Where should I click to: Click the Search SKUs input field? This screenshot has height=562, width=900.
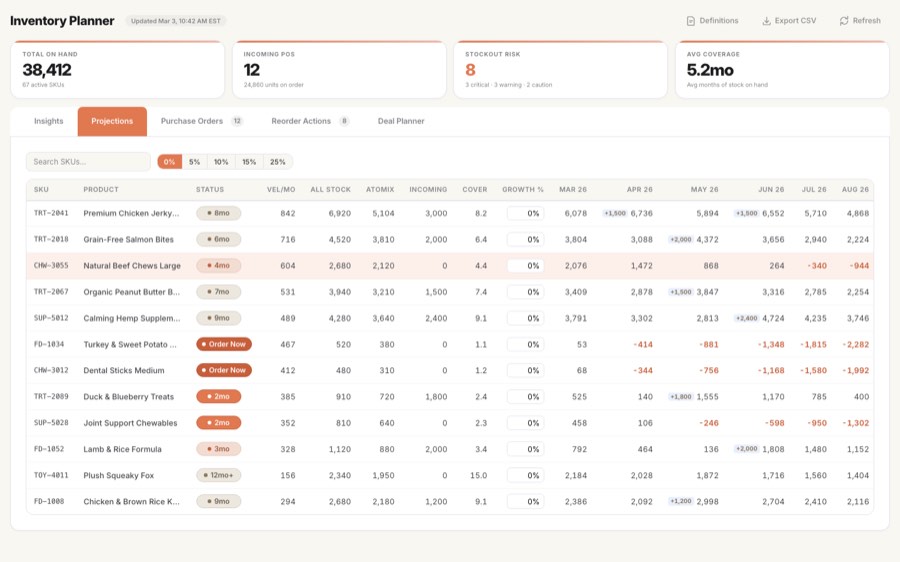point(88,162)
